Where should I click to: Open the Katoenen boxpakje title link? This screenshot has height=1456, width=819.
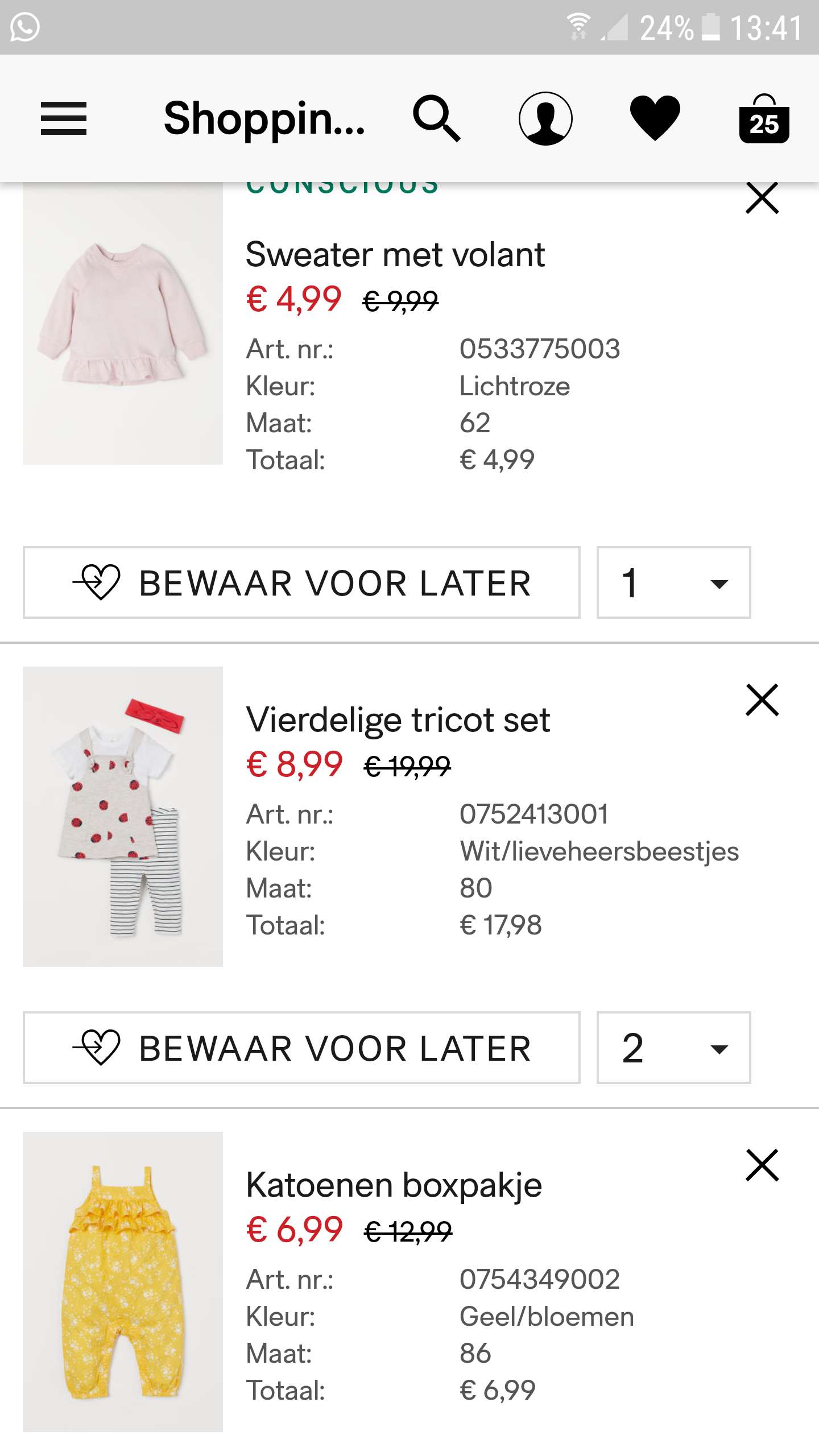[394, 1185]
